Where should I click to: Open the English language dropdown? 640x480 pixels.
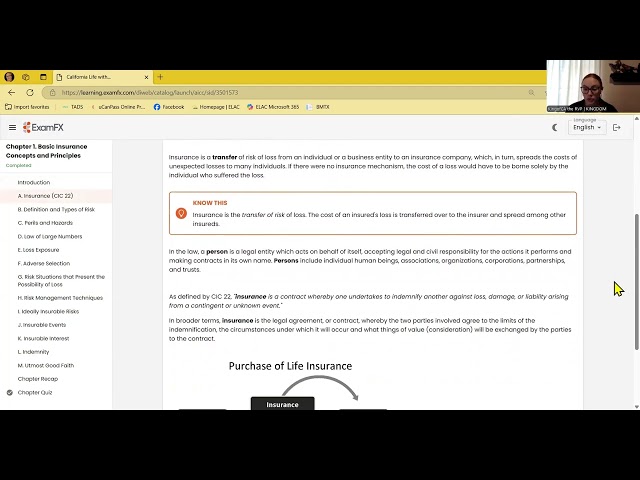[x=587, y=127]
